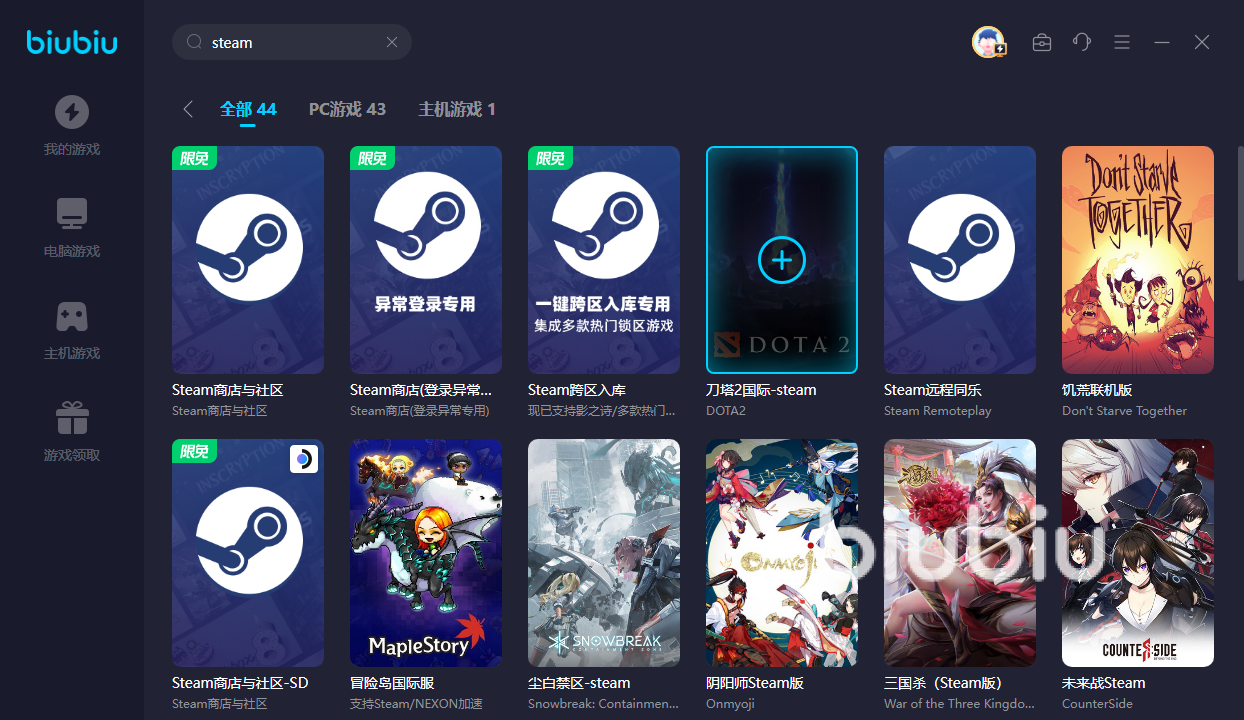Screen dimensions: 1244x720
Task: Open the hamburger menu icon
Action: point(1121,42)
